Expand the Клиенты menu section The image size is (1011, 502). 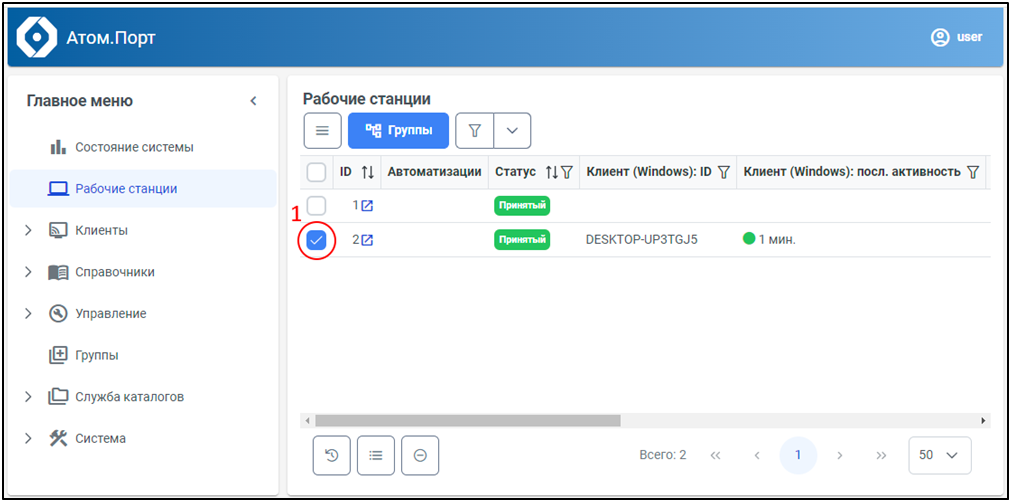coord(28,231)
